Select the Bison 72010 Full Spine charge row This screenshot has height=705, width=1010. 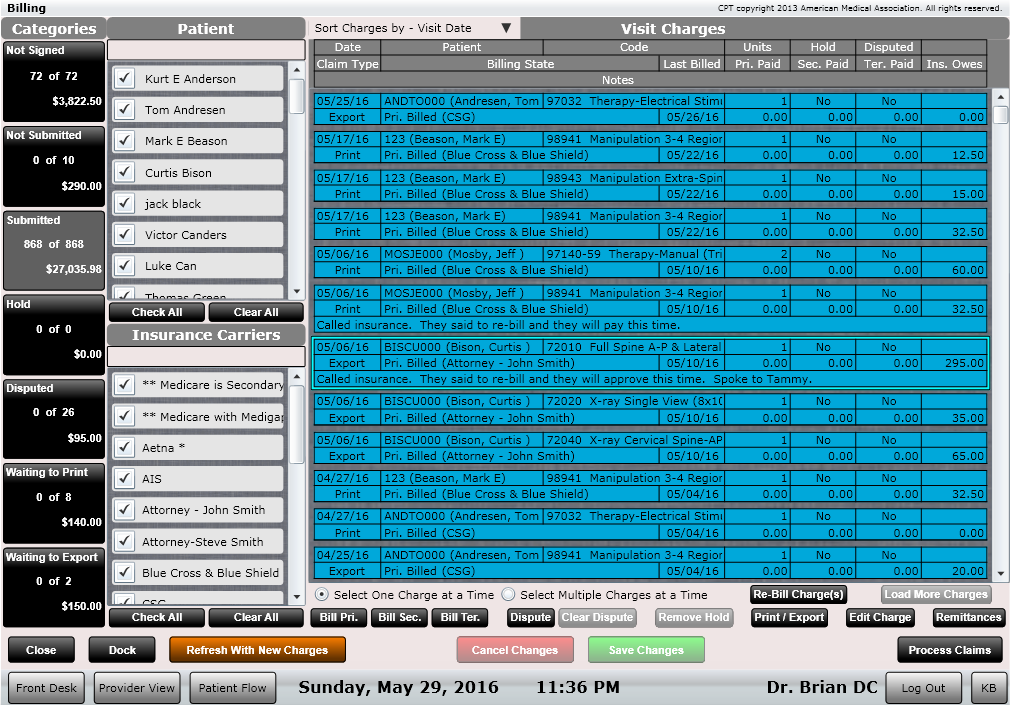click(650, 363)
